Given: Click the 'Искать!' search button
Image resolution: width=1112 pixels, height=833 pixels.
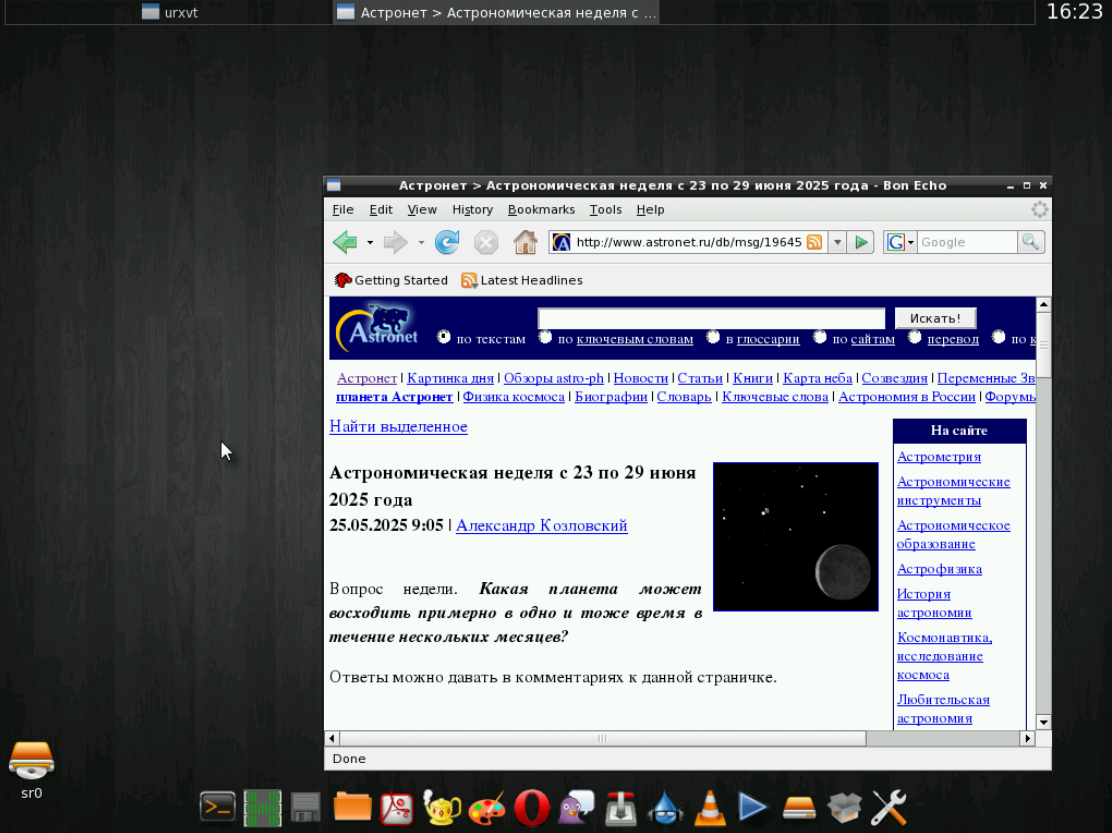Looking at the screenshot, I should 935,318.
